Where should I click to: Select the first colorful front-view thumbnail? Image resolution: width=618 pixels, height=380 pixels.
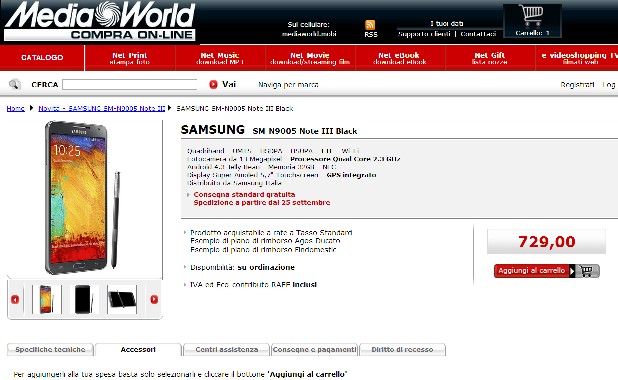point(47,300)
